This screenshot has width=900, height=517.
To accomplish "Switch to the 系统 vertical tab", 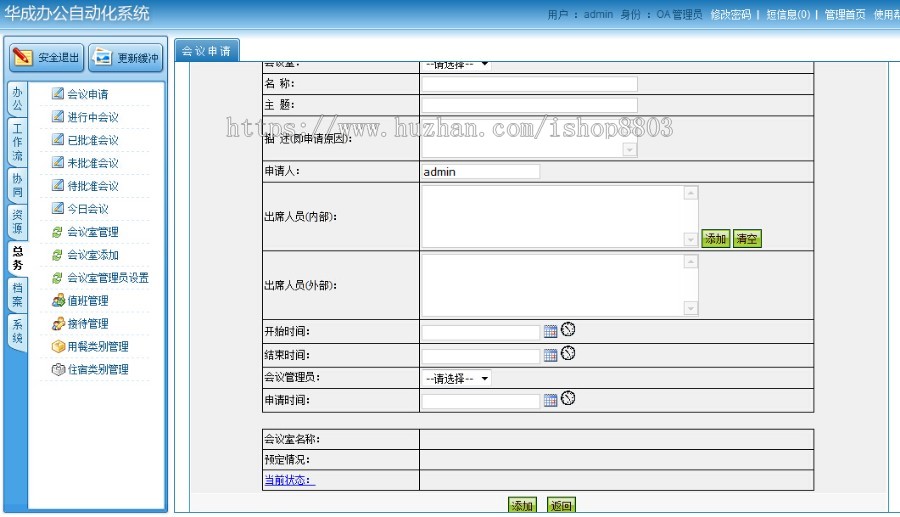I will tap(17, 331).
